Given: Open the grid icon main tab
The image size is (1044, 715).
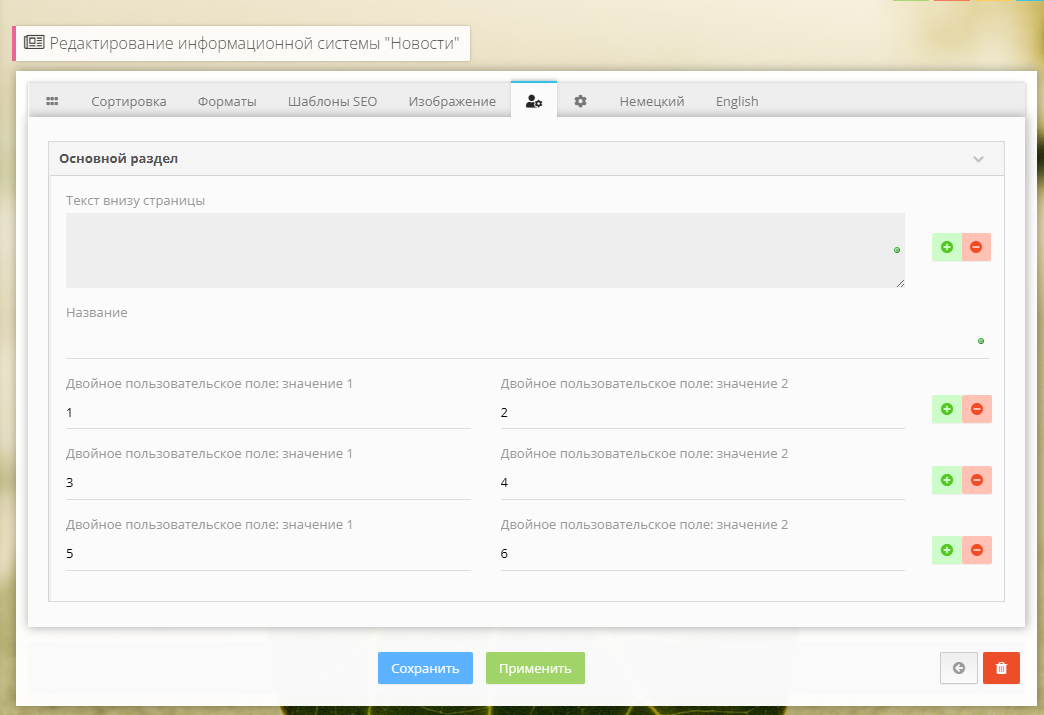Looking at the screenshot, I should [52, 101].
